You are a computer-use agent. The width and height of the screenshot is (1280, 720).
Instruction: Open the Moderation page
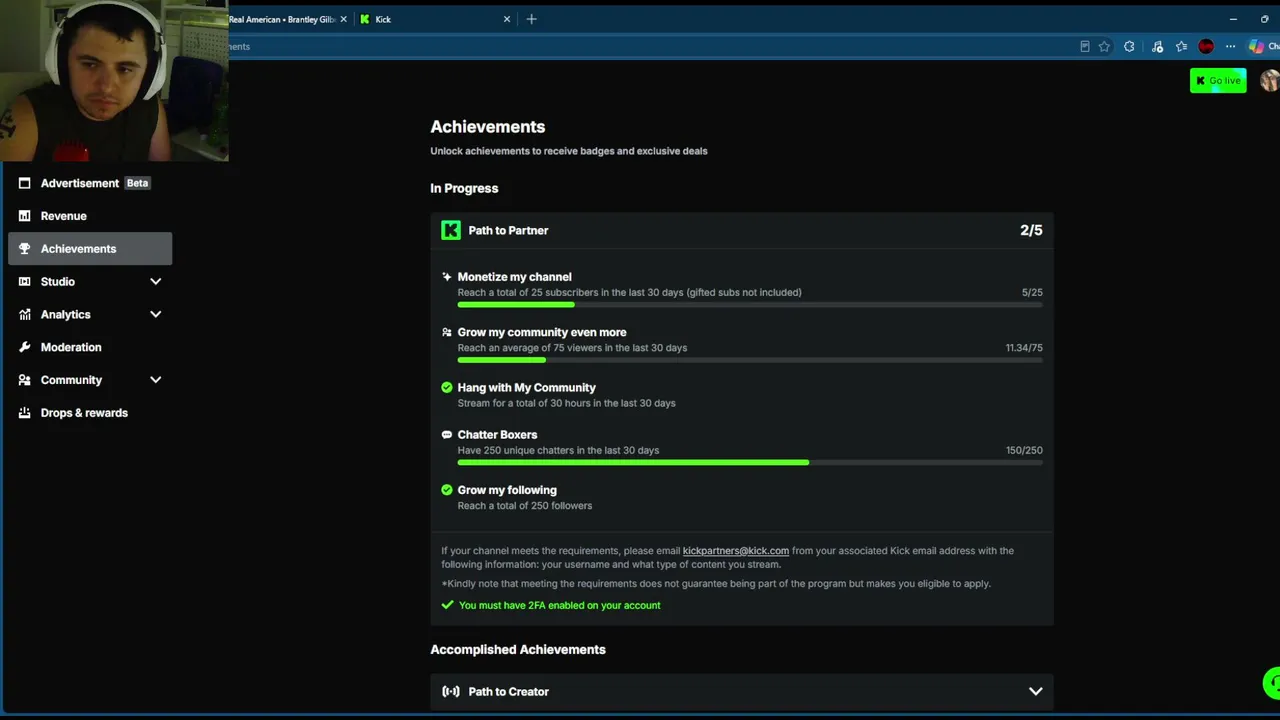coord(90,347)
